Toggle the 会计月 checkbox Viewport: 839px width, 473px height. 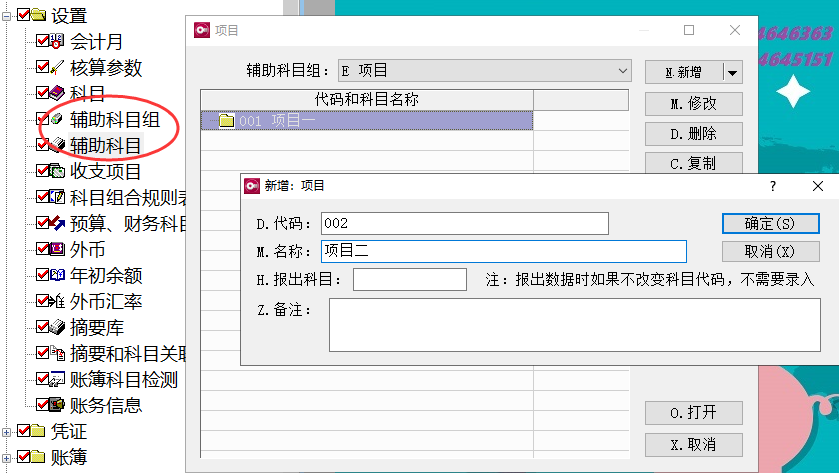point(43,41)
